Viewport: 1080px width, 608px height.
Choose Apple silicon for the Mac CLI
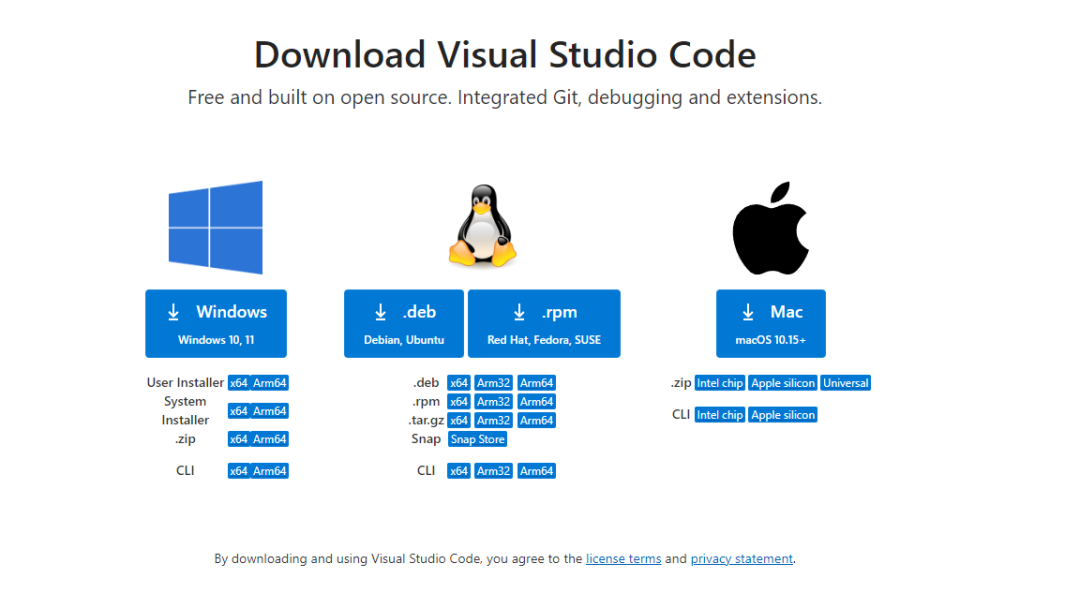pos(783,415)
